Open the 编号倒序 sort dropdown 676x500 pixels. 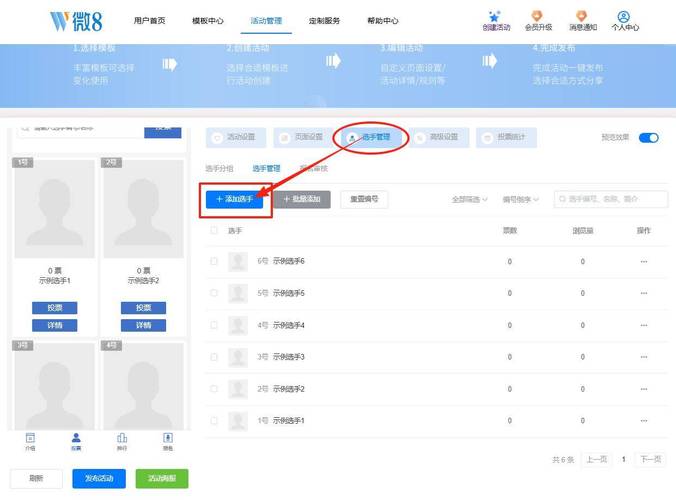pyautogui.click(x=520, y=199)
